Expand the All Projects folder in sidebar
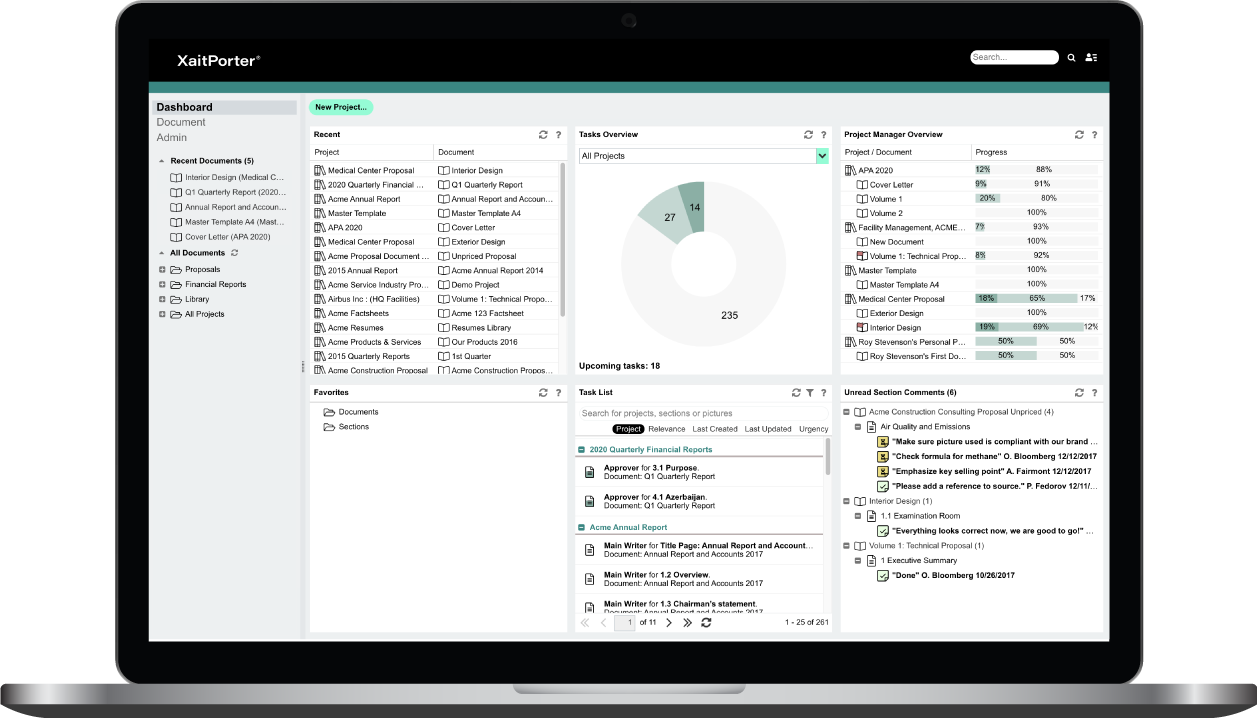This screenshot has height=718, width=1257. (162, 314)
